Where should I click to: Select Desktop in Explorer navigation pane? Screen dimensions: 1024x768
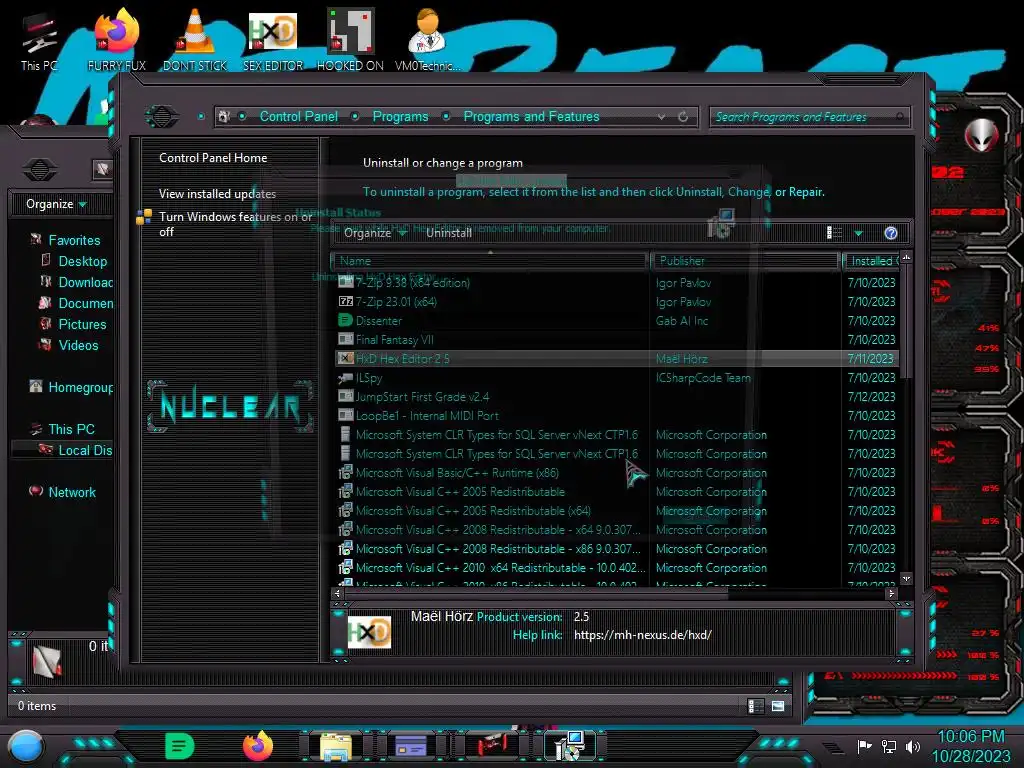tap(82, 261)
